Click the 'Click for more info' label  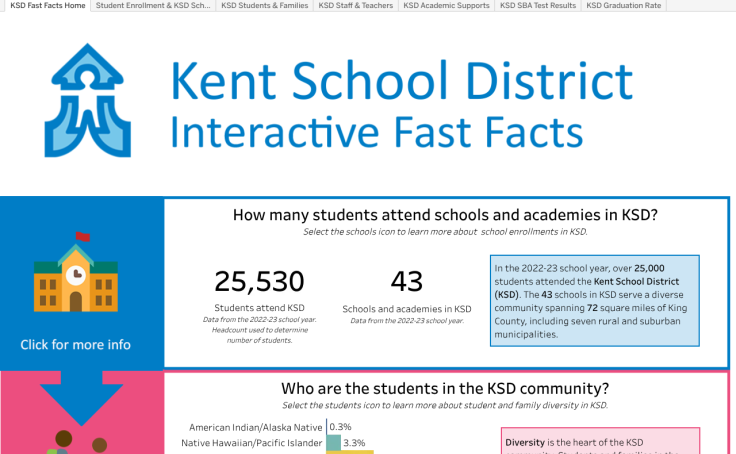[x=76, y=345]
